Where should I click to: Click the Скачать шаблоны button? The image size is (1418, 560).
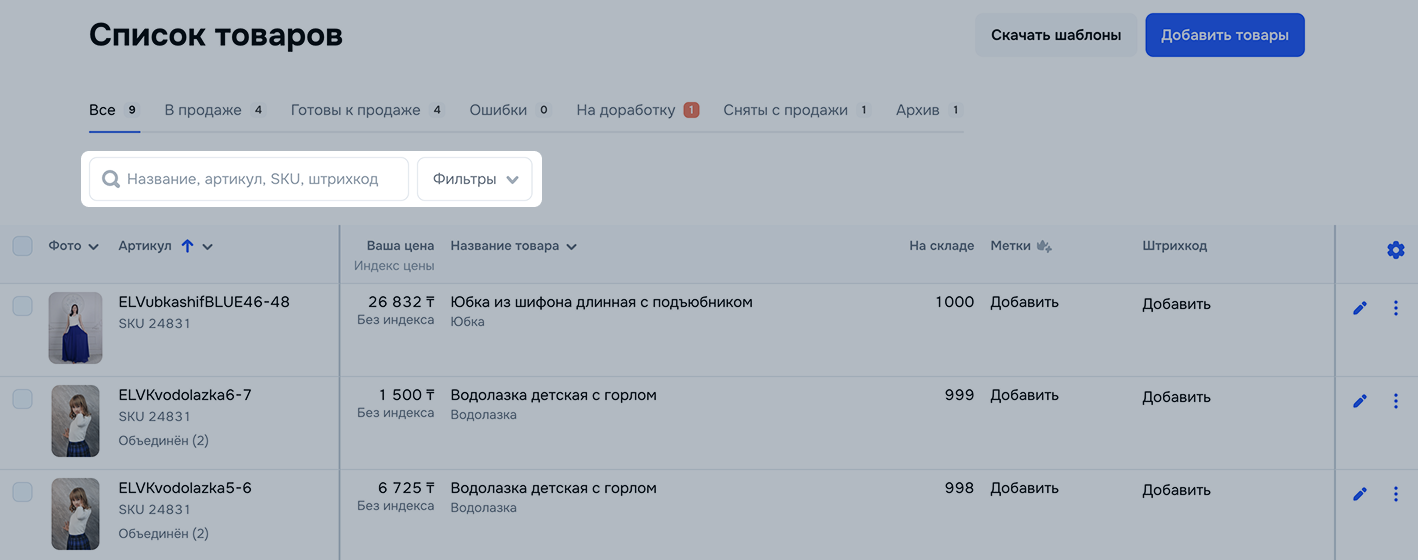coord(1056,35)
